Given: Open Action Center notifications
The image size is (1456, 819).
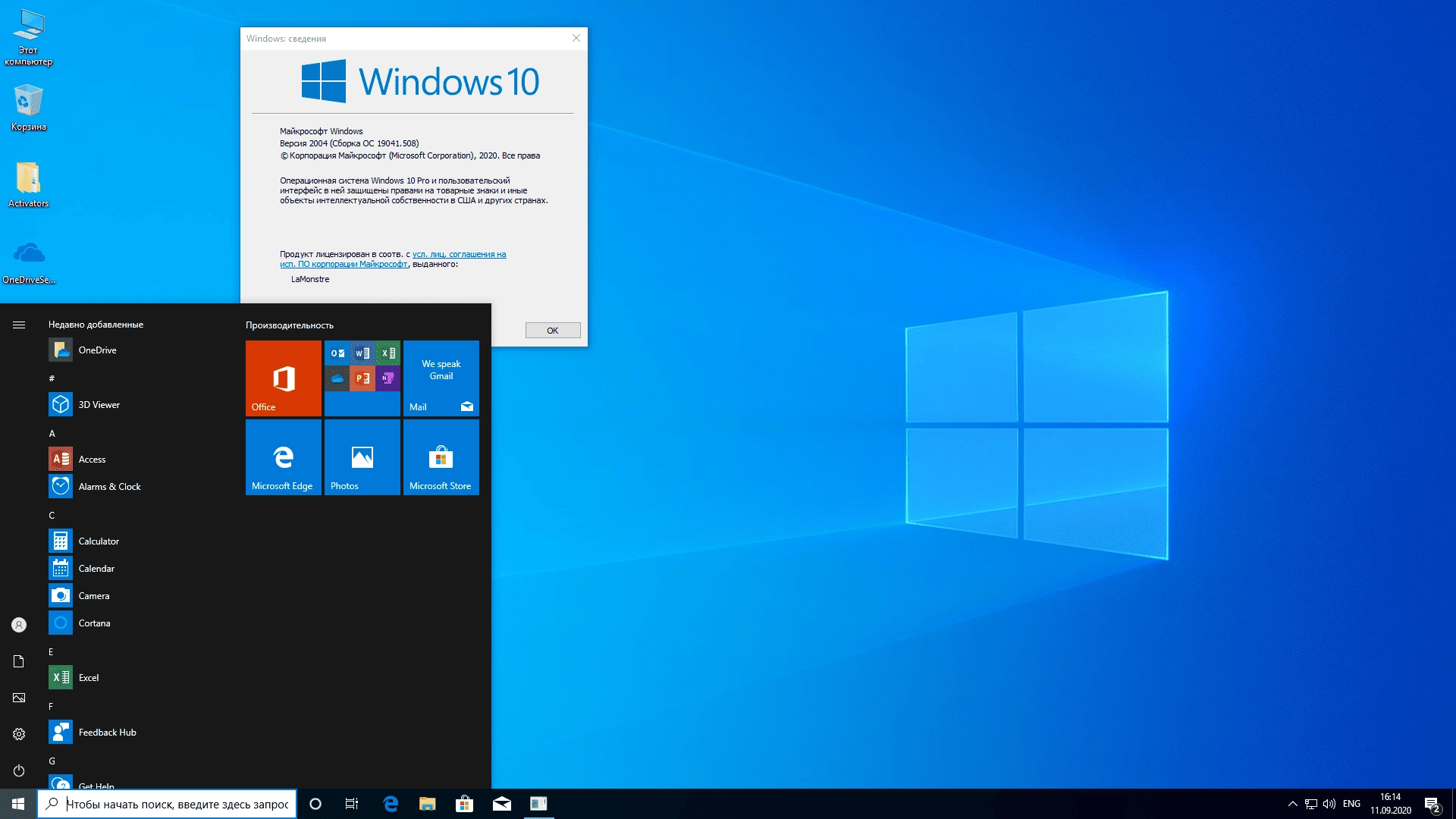Looking at the screenshot, I should click(x=1432, y=804).
